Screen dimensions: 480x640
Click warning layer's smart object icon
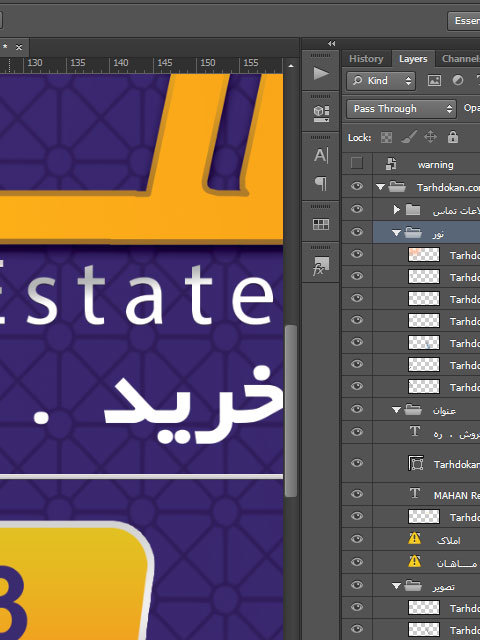pos(391,164)
